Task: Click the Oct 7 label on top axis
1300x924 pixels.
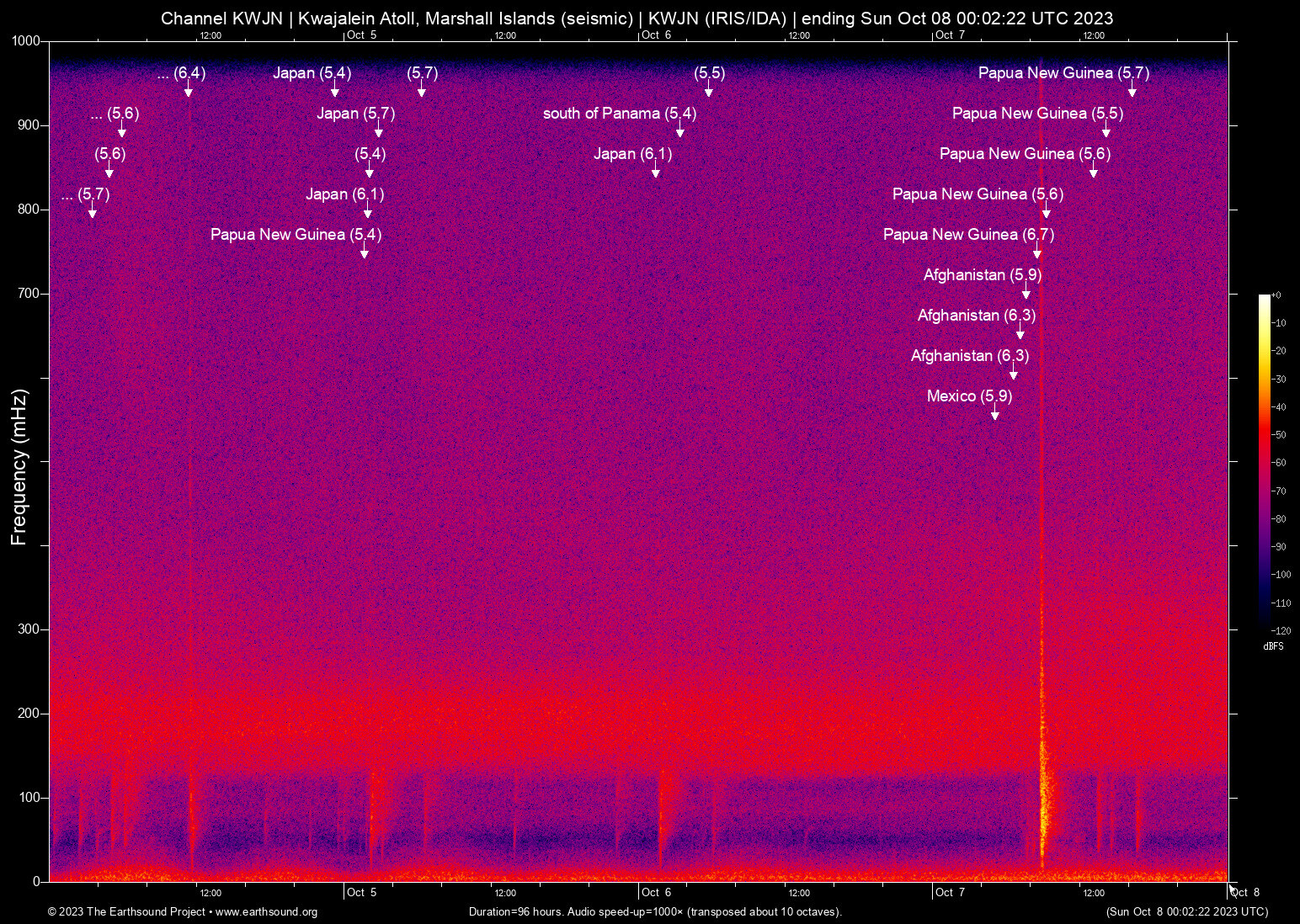Action: (x=949, y=36)
